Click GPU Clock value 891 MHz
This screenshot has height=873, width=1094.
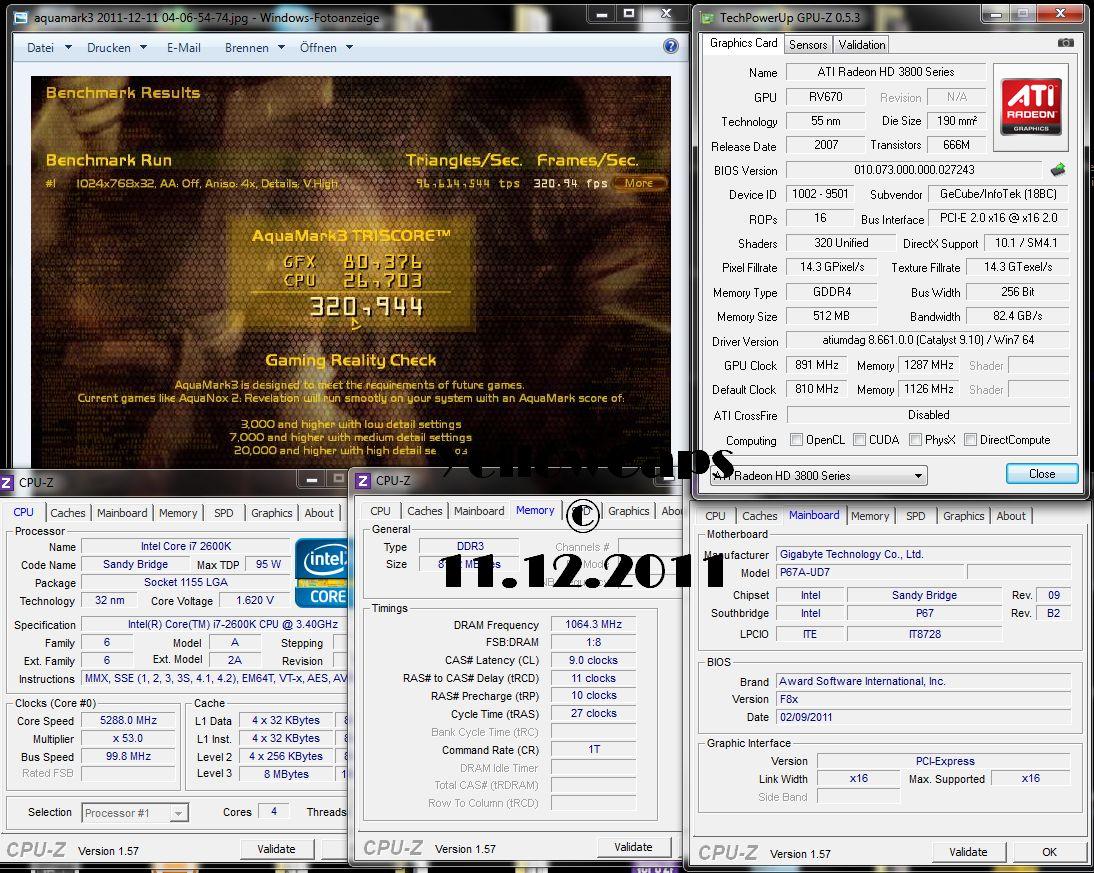pos(816,364)
